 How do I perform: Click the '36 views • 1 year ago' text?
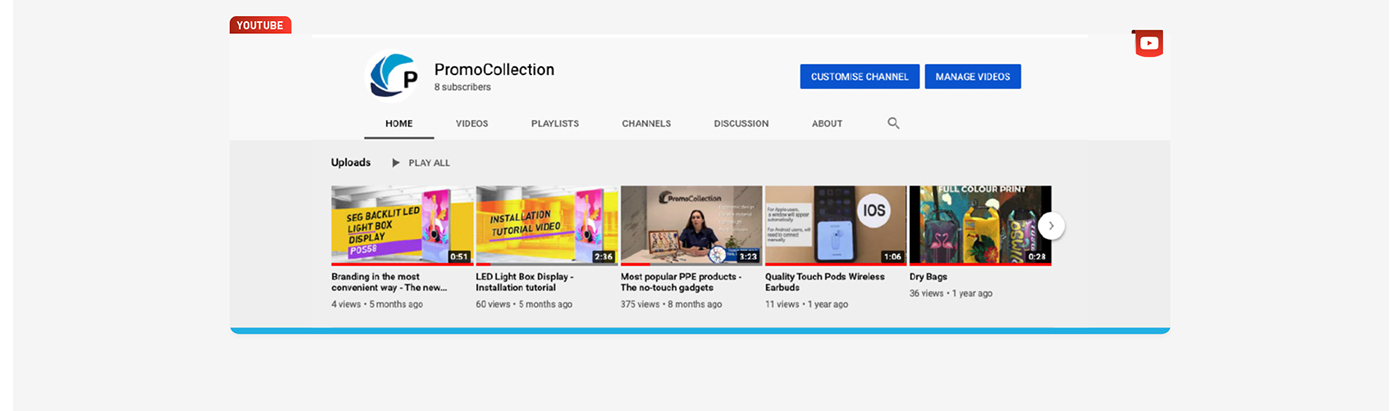tap(951, 294)
